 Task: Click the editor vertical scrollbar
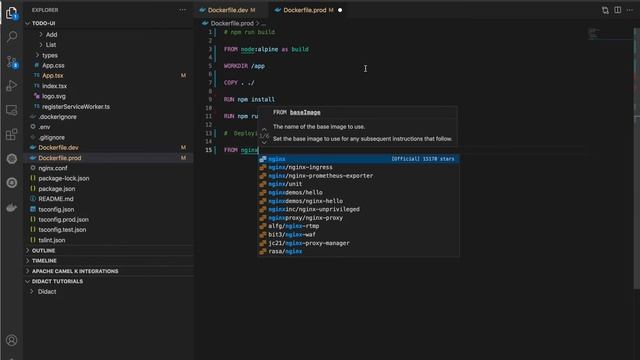click(637, 159)
